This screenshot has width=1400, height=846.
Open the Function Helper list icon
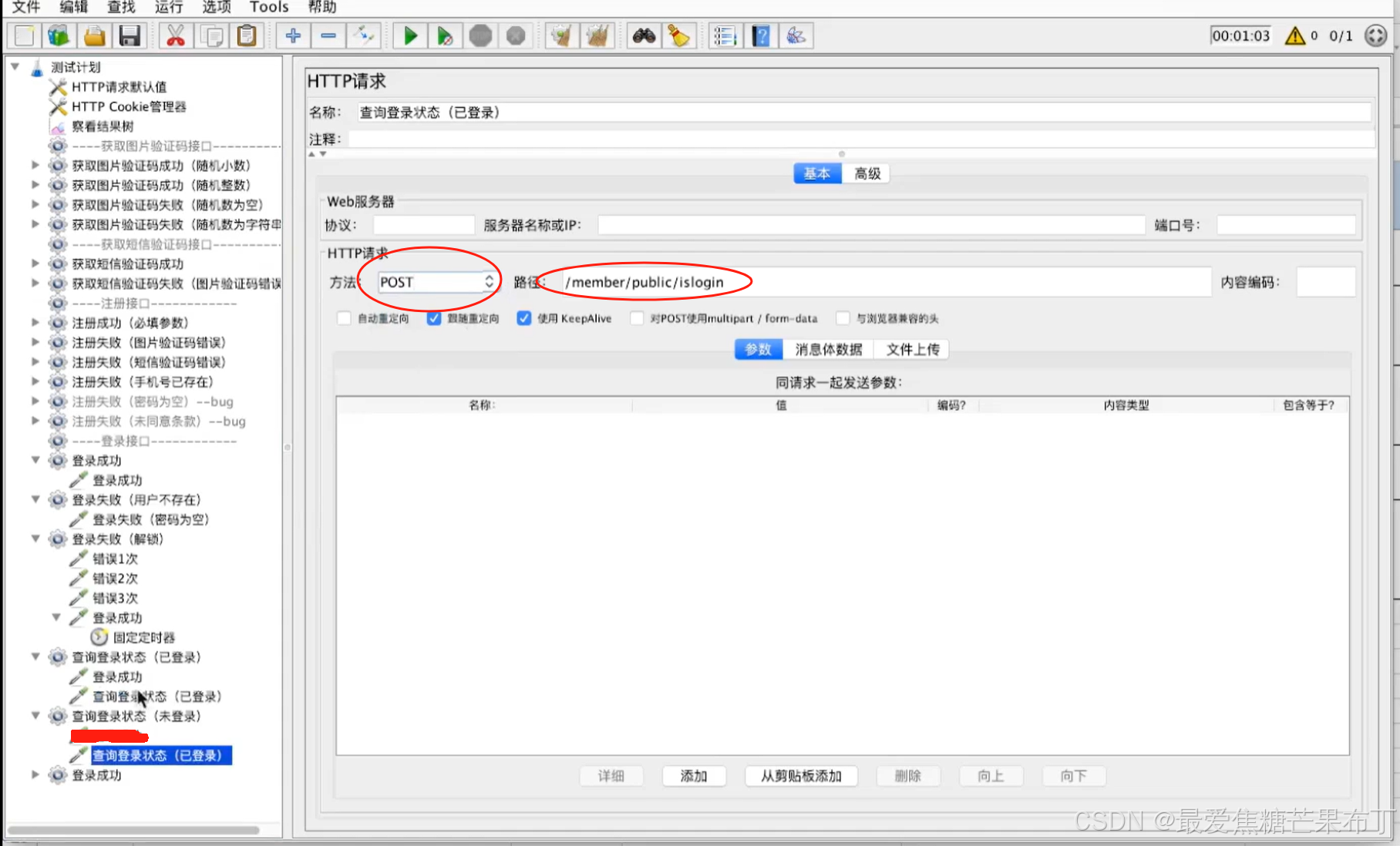[x=725, y=35]
